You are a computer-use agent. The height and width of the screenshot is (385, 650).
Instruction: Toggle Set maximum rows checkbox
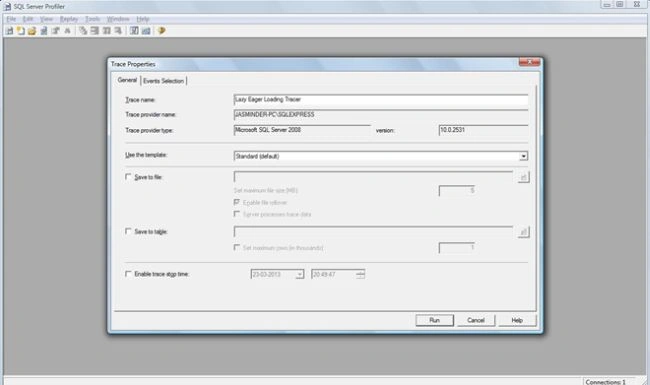tap(237, 247)
